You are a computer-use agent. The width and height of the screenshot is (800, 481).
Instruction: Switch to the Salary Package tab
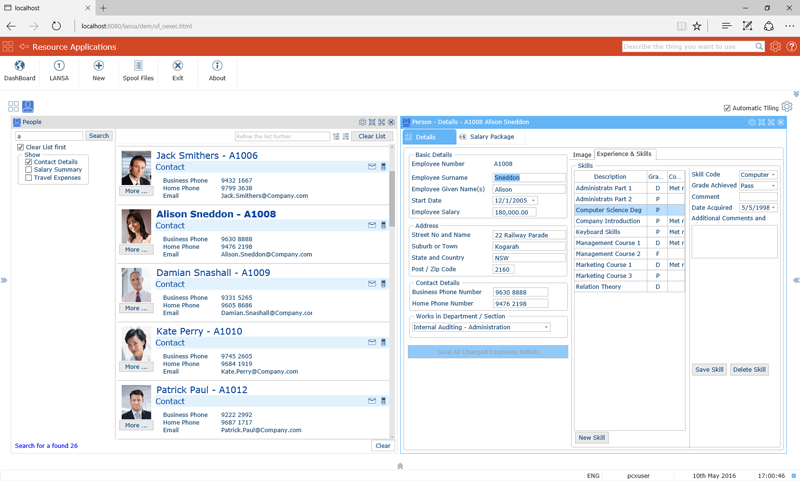(487, 137)
